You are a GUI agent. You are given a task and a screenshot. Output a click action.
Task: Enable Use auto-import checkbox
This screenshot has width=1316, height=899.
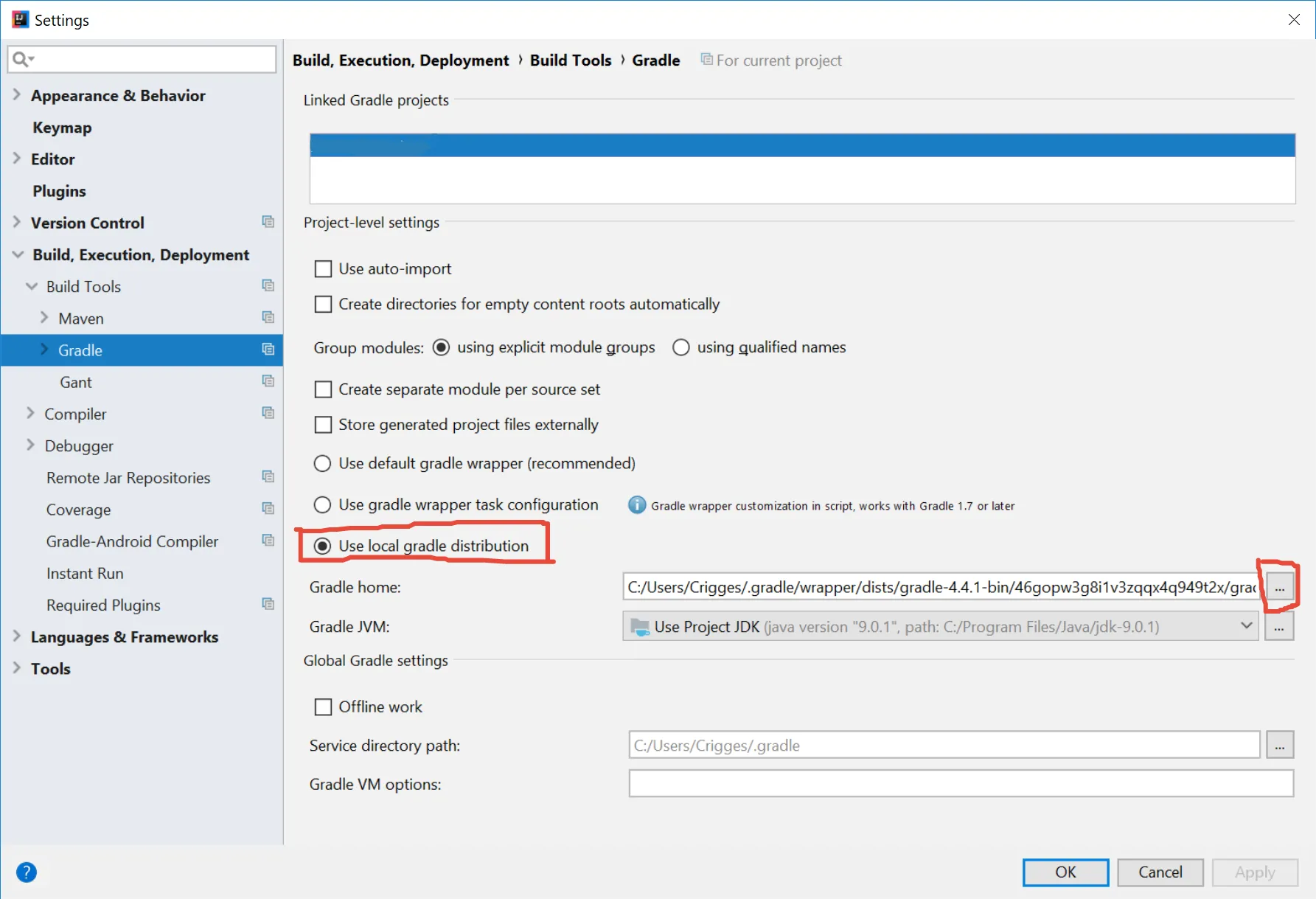pyautogui.click(x=323, y=269)
